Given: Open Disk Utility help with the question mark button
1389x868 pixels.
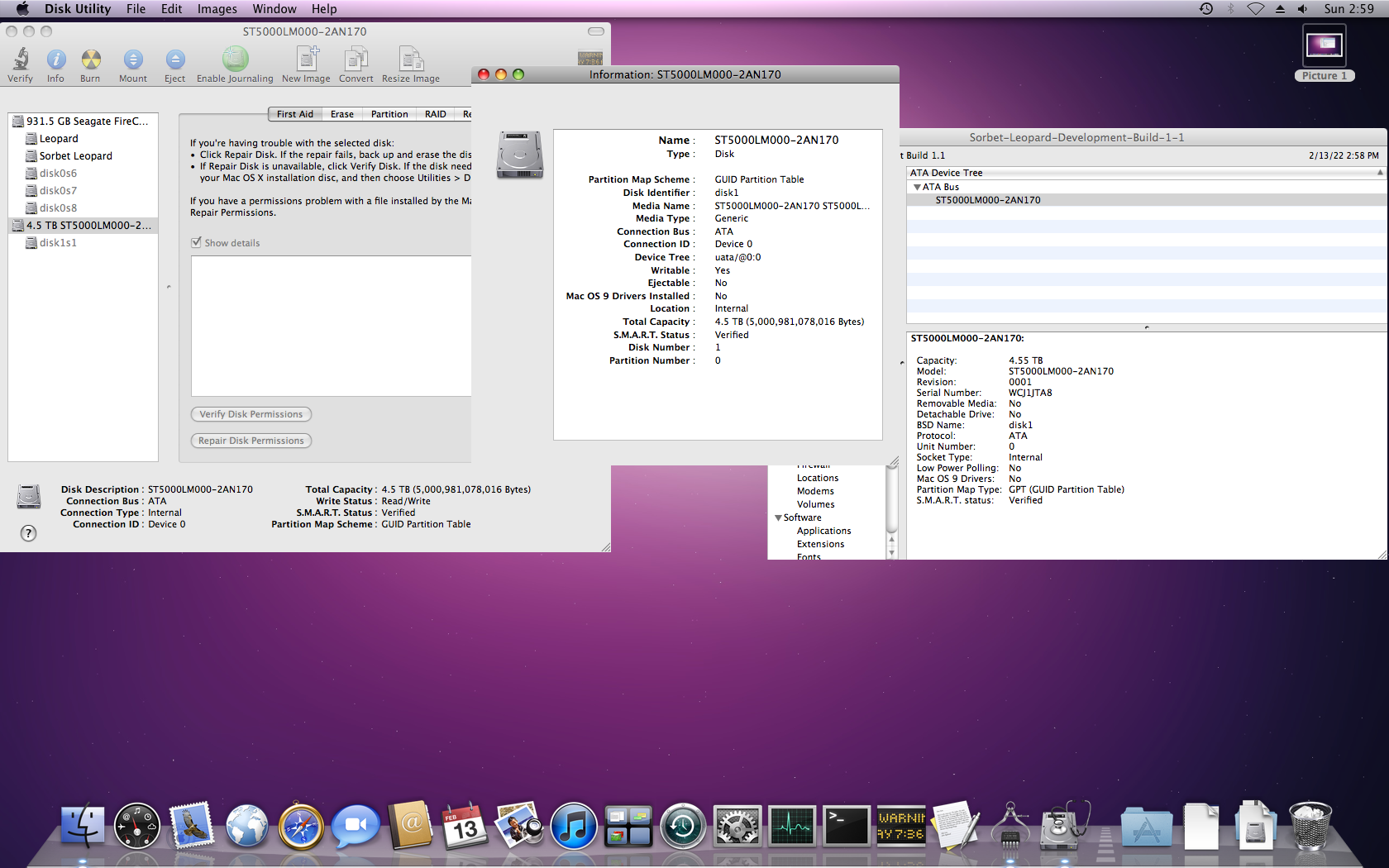Looking at the screenshot, I should (x=29, y=533).
